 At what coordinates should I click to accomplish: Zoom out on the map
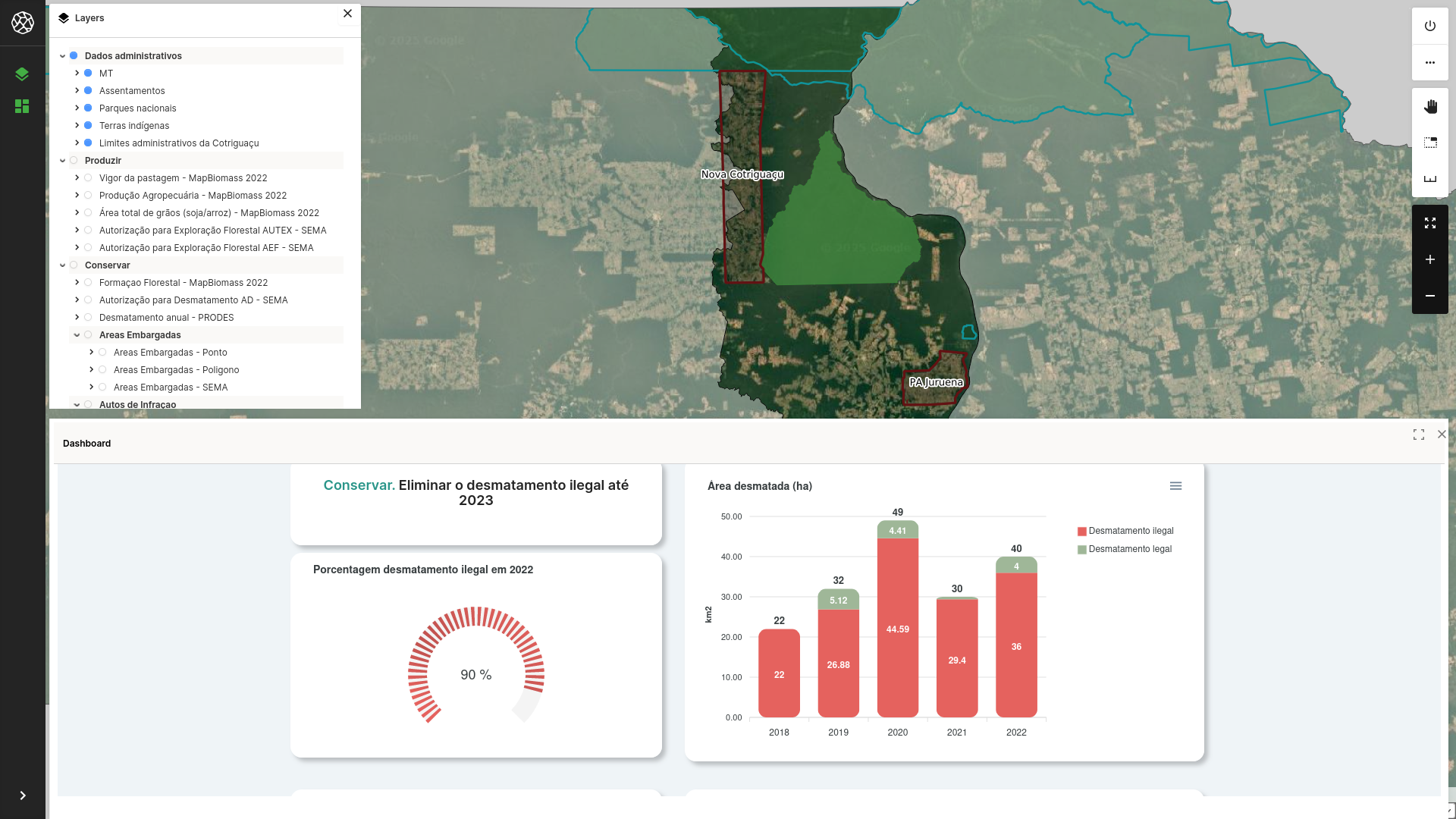click(x=1430, y=296)
